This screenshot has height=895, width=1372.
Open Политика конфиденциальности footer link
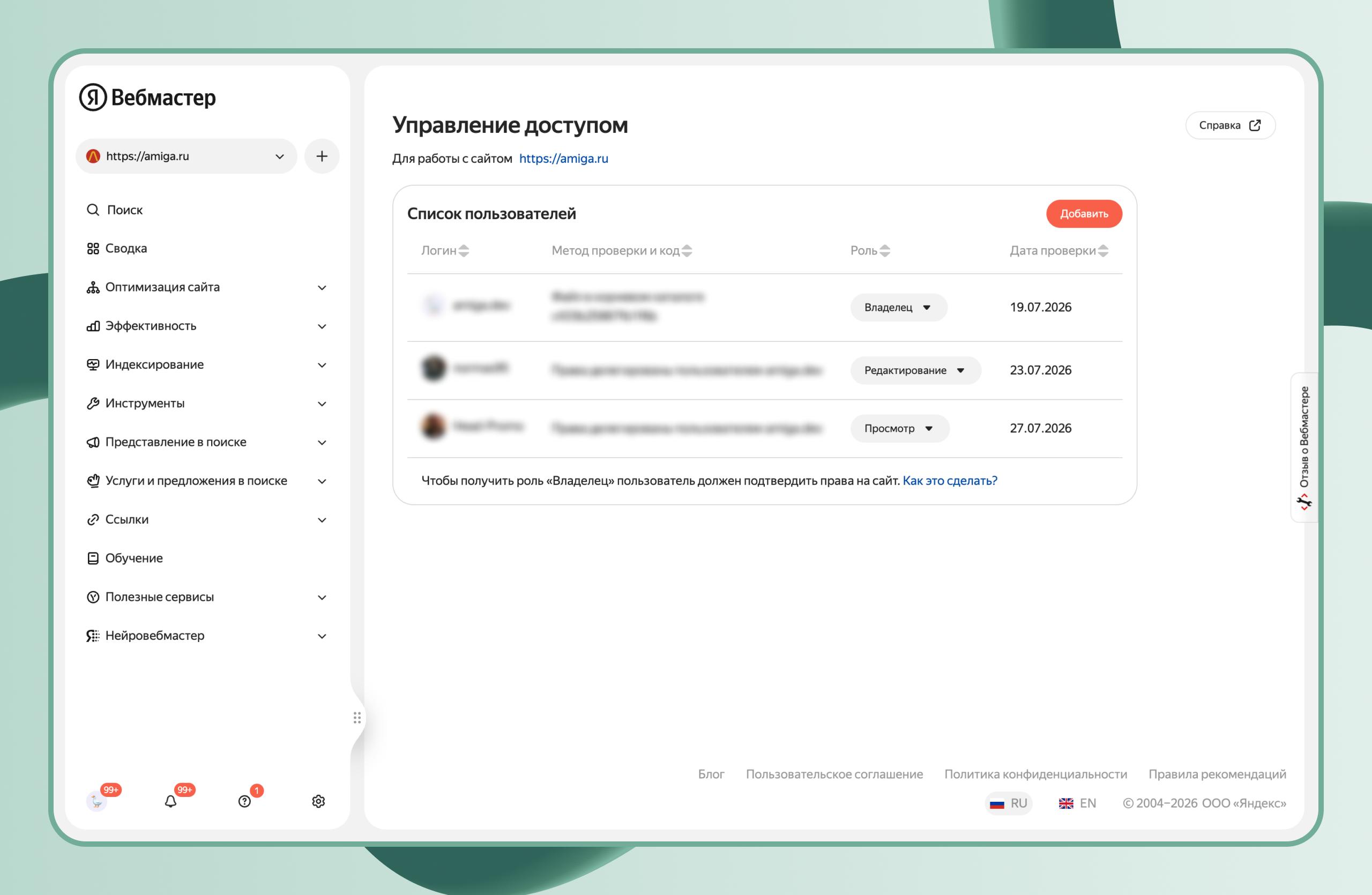coord(1035,774)
